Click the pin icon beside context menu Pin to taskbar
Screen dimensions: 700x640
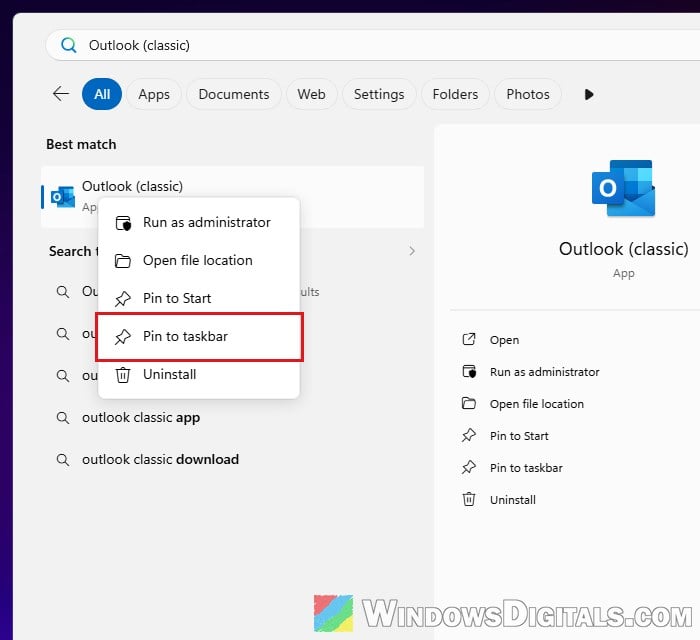[x=123, y=337]
